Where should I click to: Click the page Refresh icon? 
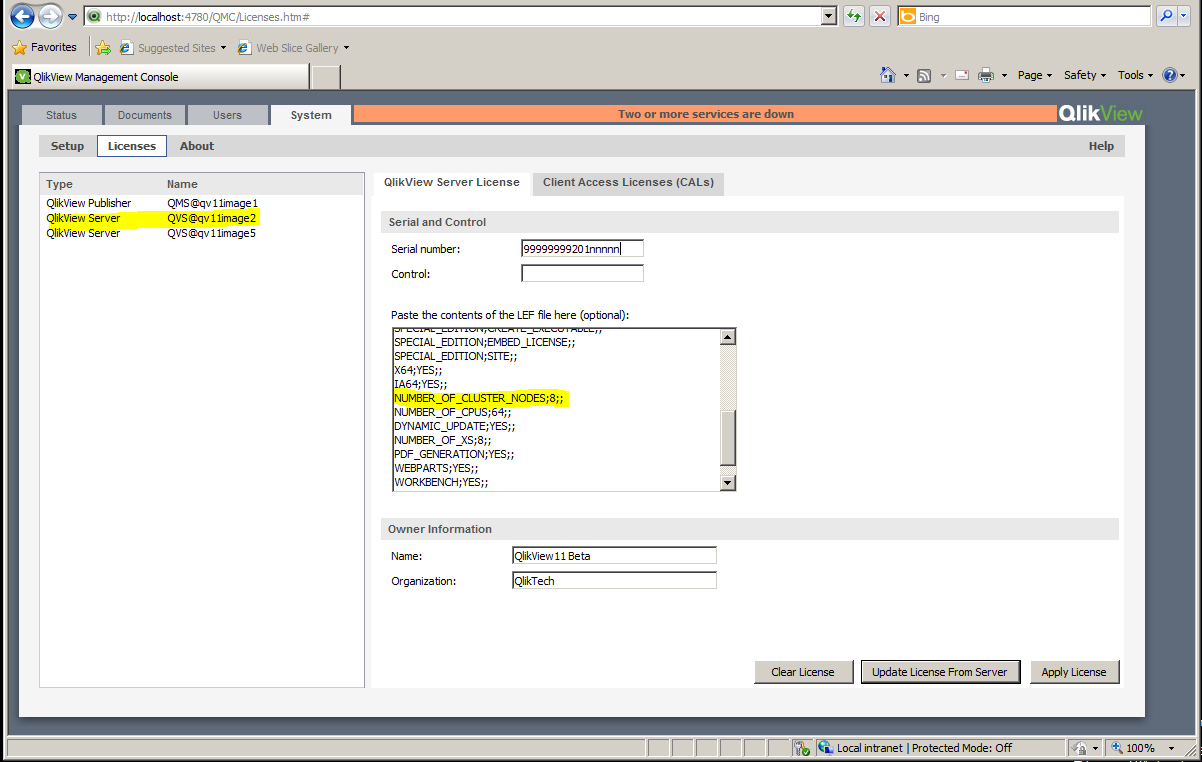(x=852, y=16)
